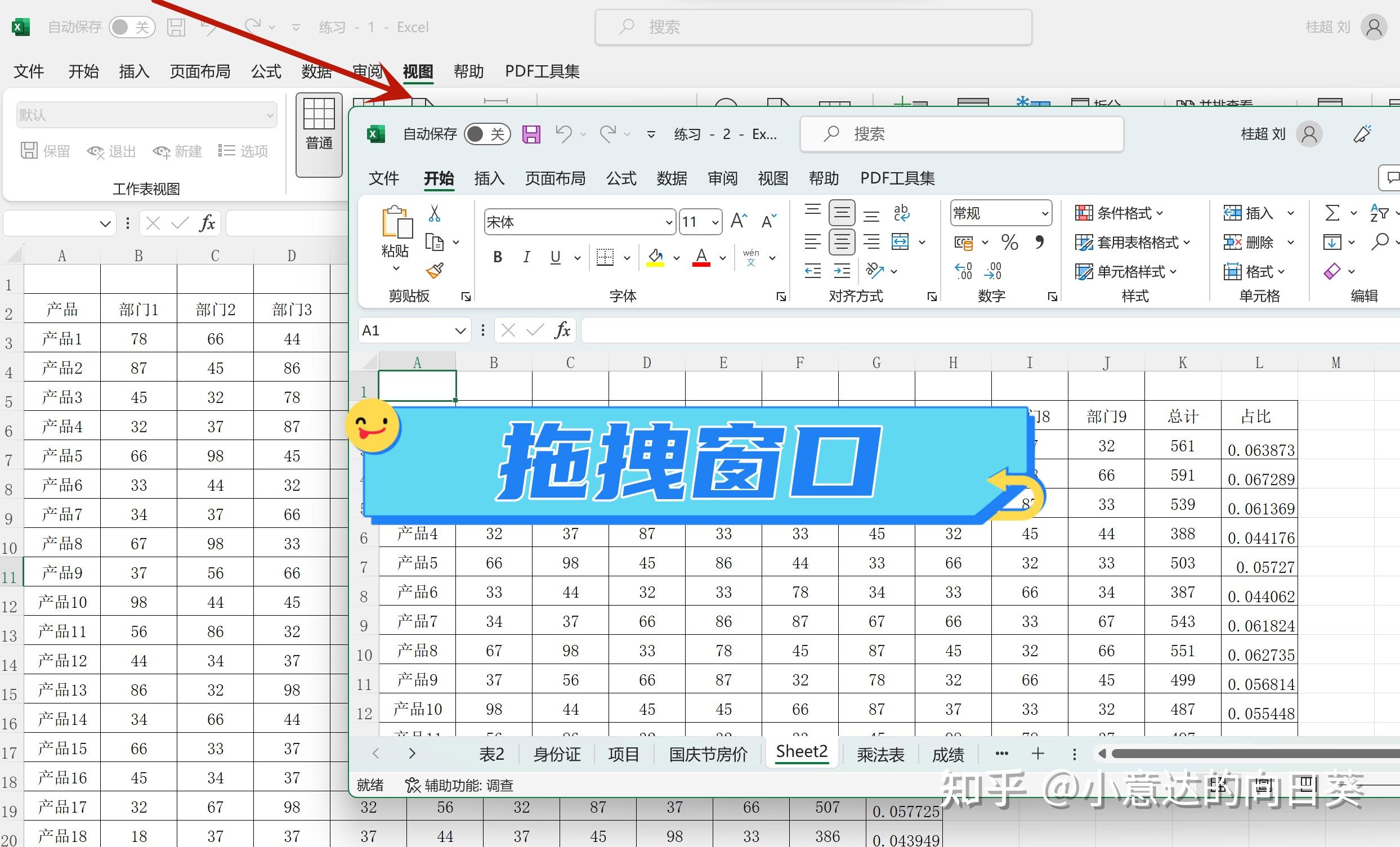Toggle Italic formatting button

point(527,257)
